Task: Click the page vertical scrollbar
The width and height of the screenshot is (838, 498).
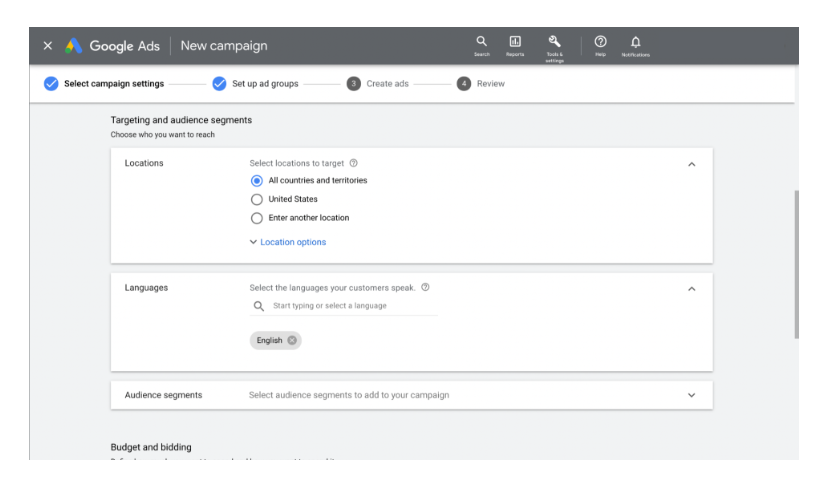Action: [796, 264]
